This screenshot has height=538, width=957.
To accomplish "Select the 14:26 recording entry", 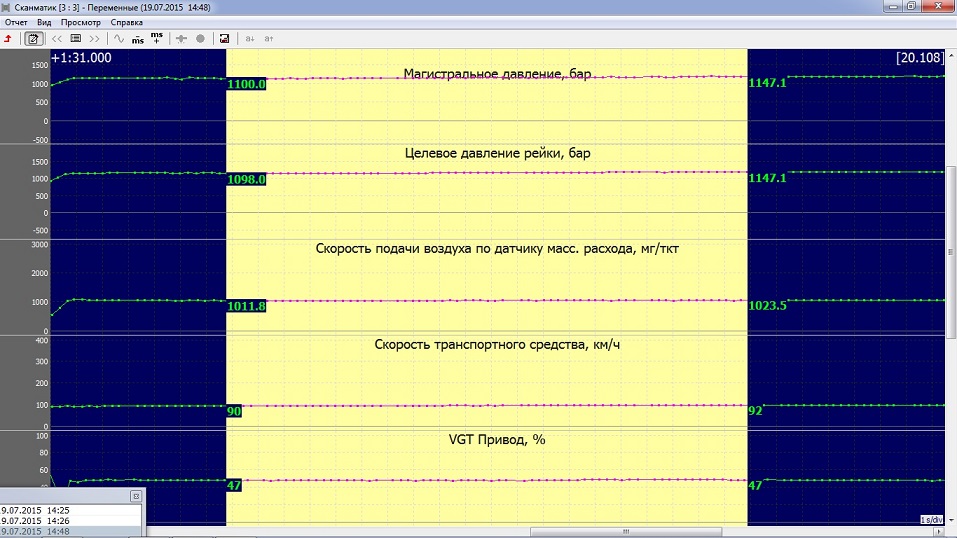I will pyautogui.click(x=71, y=521).
